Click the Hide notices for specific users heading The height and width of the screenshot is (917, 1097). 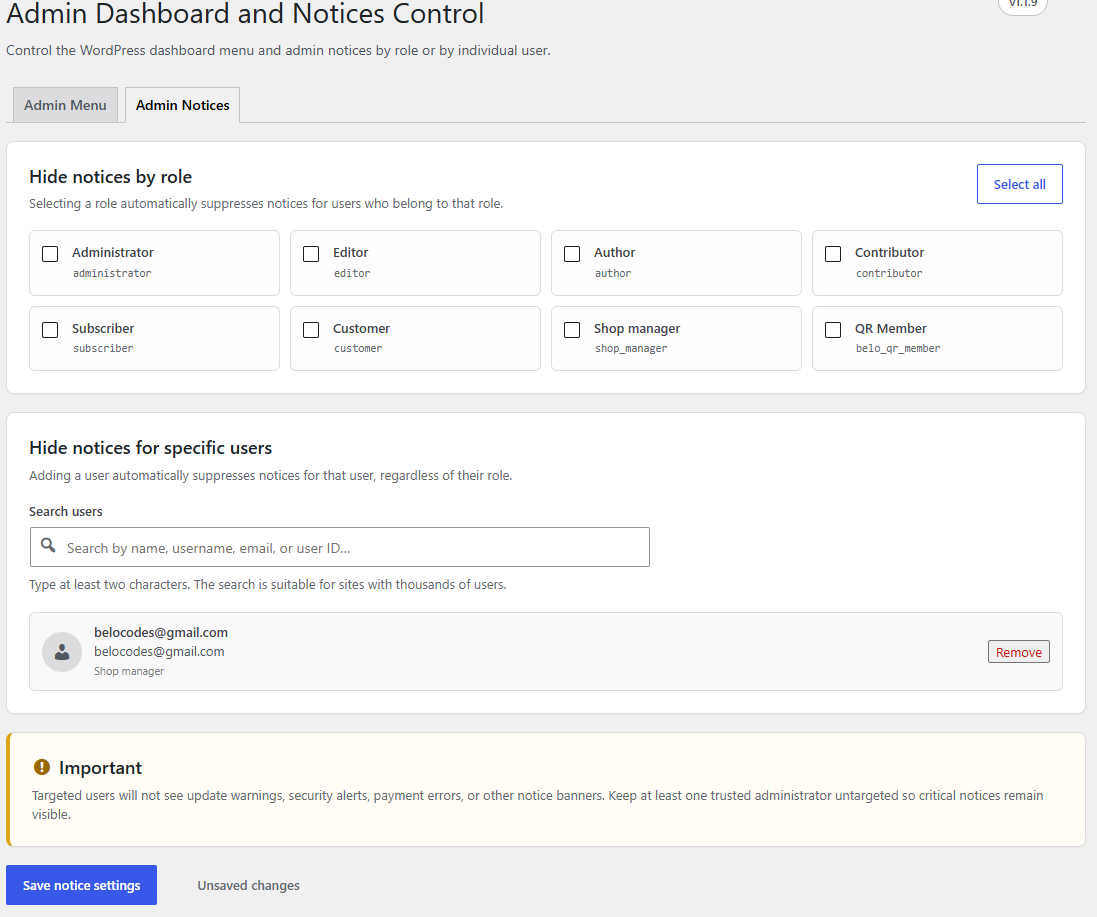pos(150,448)
